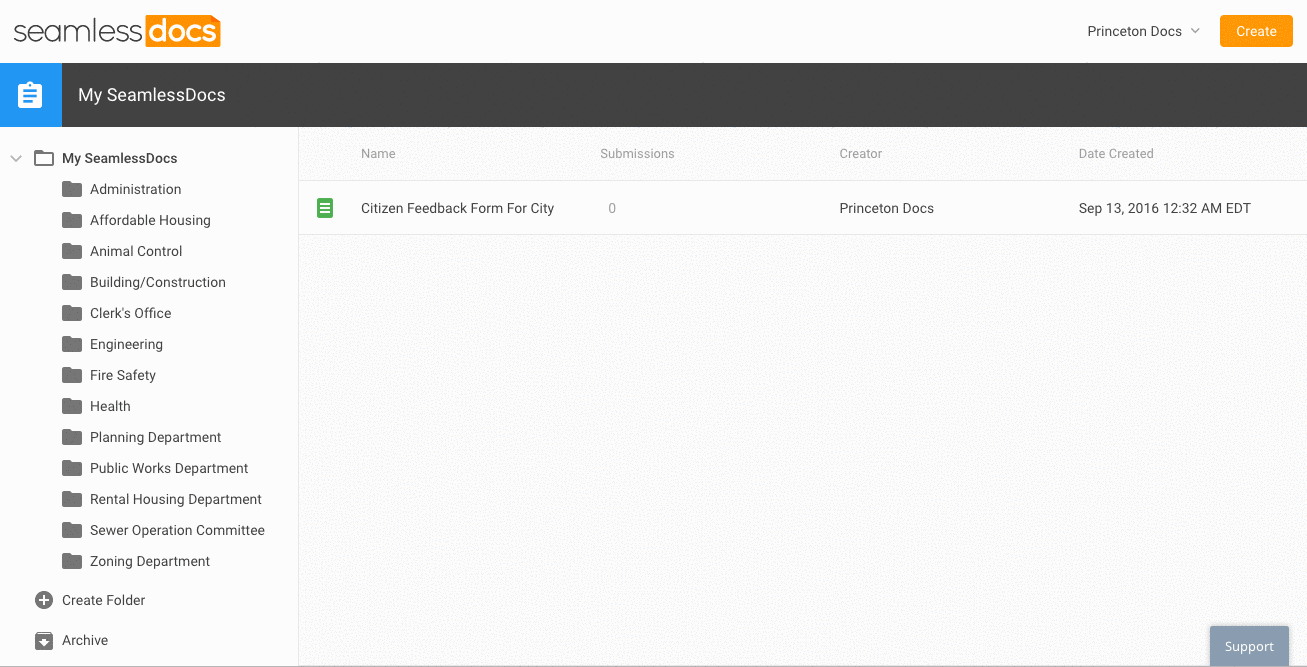Screen dimensions: 1307x667
Task: Click the Public Works Department folder icon
Action: click(72, 468)
